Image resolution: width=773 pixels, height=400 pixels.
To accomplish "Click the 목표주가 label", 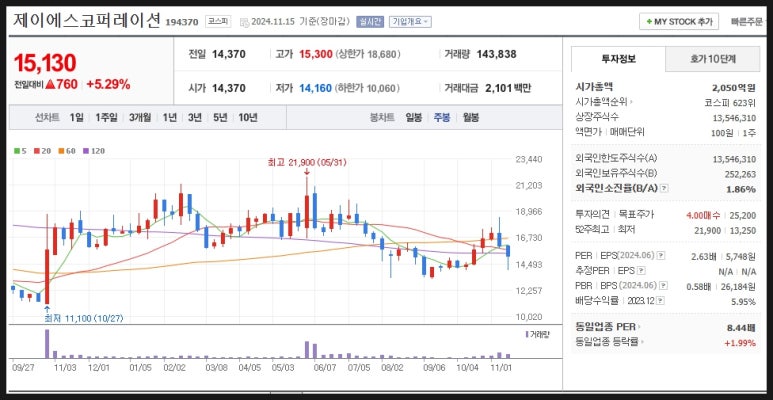I will [x=636, y=215].
